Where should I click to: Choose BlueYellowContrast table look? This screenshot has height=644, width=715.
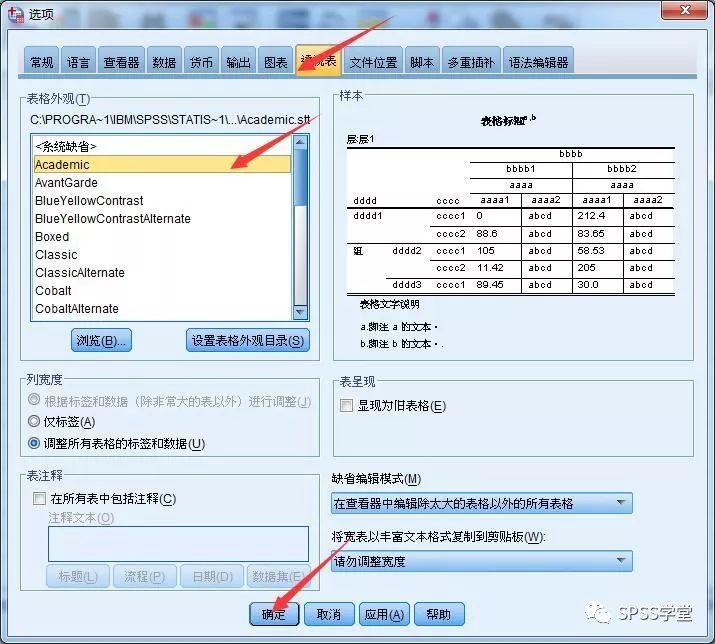[x=162, y=200]
